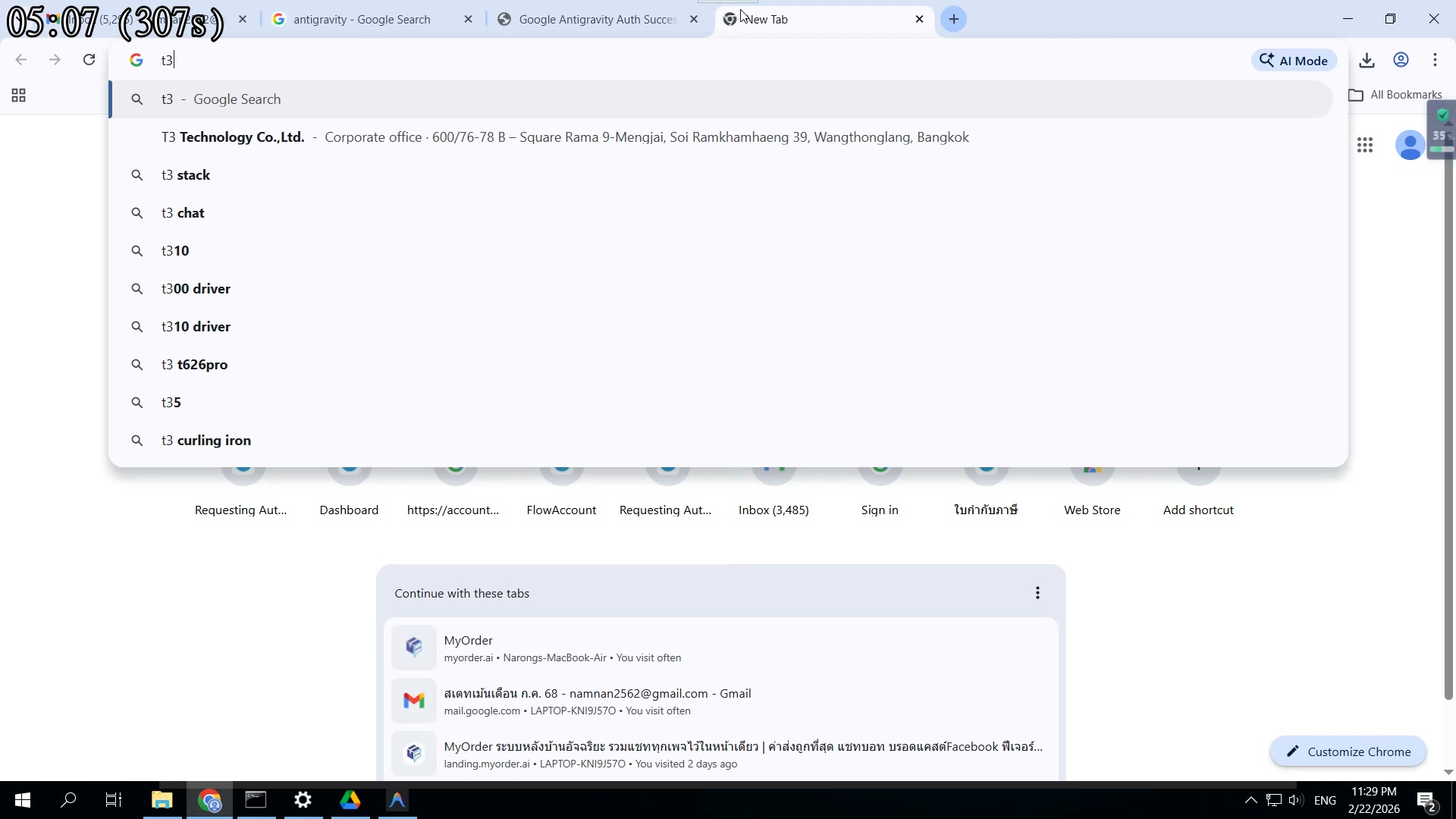Open Google Drive from the taskbar

point(350,800)
